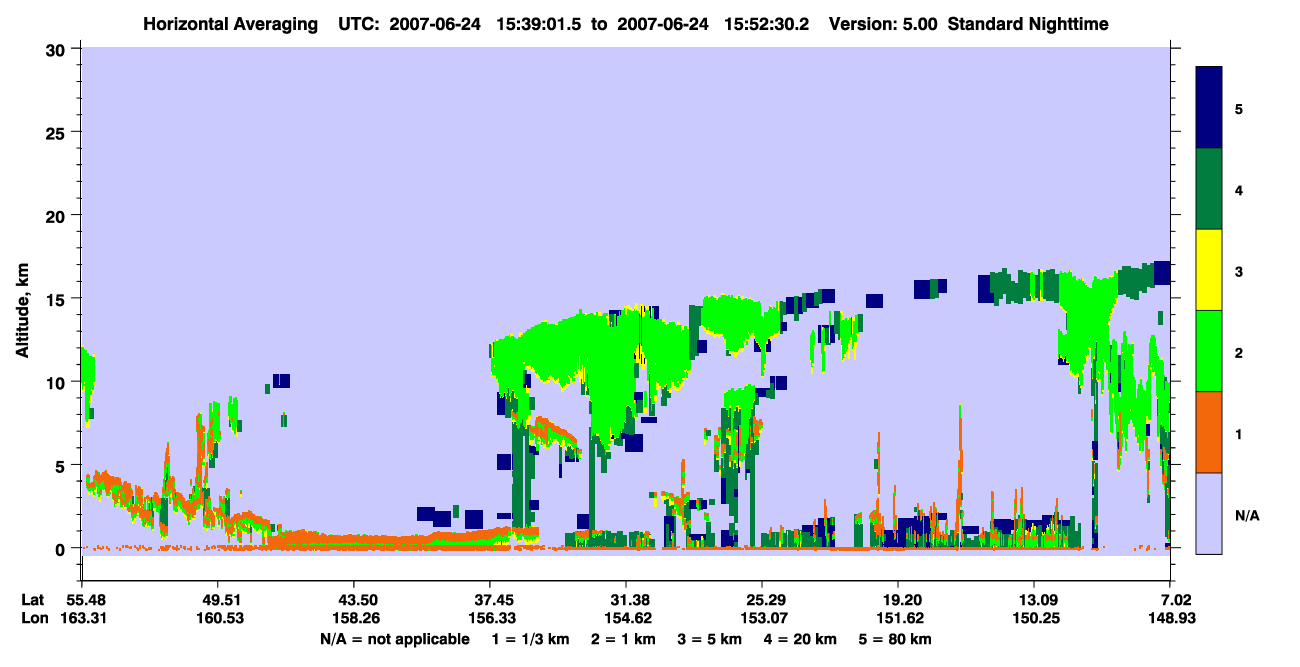Click the dark green colorbar segment labeled 4
Viewport: 1300px width, 667px height.
click(x=1209, y=189)
